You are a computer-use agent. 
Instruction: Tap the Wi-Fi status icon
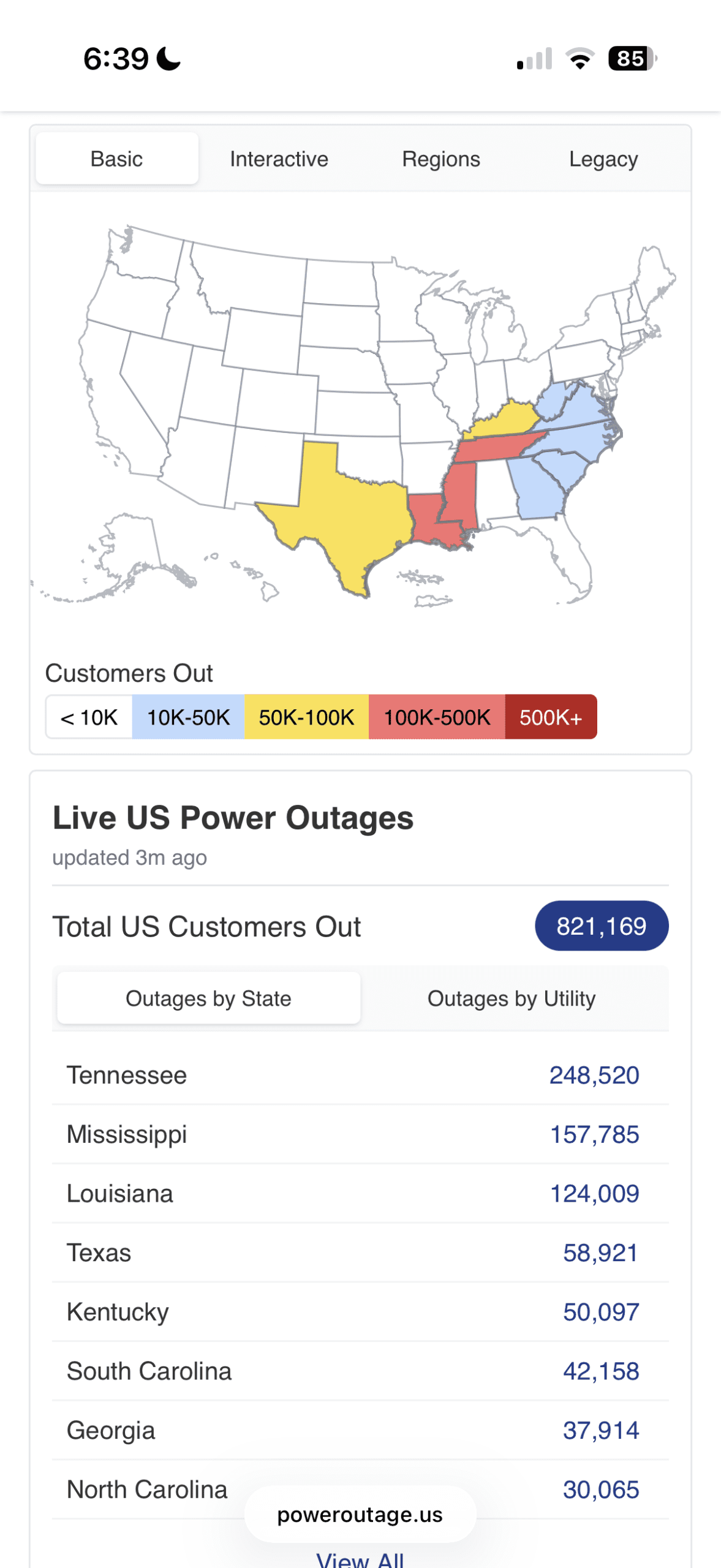tap(579, 59)
